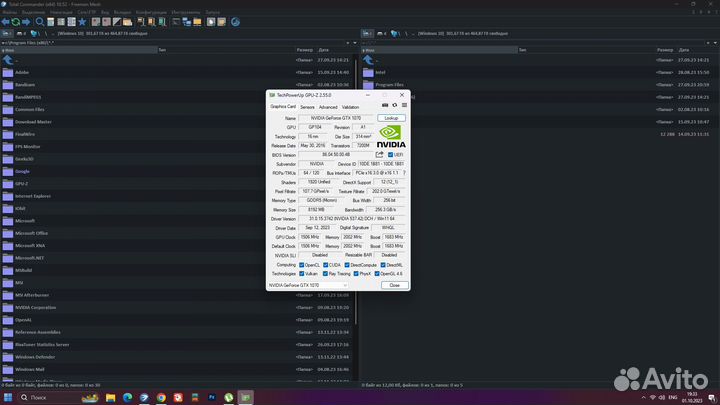Toggle the OpenCL computing checkbox
Viewport: 720px width, 405px height.
(x=303, y=264)
